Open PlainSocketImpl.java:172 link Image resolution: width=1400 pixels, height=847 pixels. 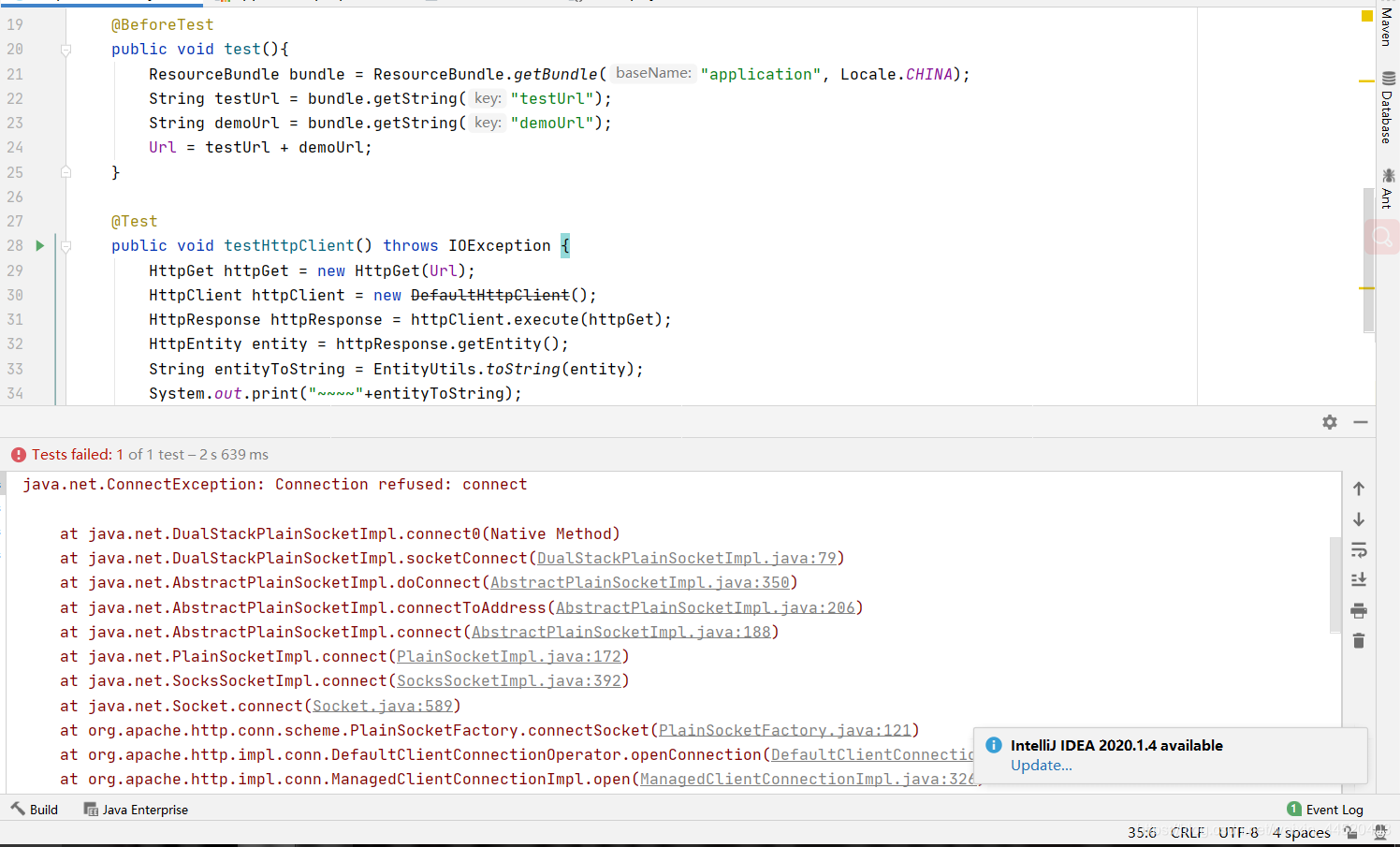pos(509,657)
